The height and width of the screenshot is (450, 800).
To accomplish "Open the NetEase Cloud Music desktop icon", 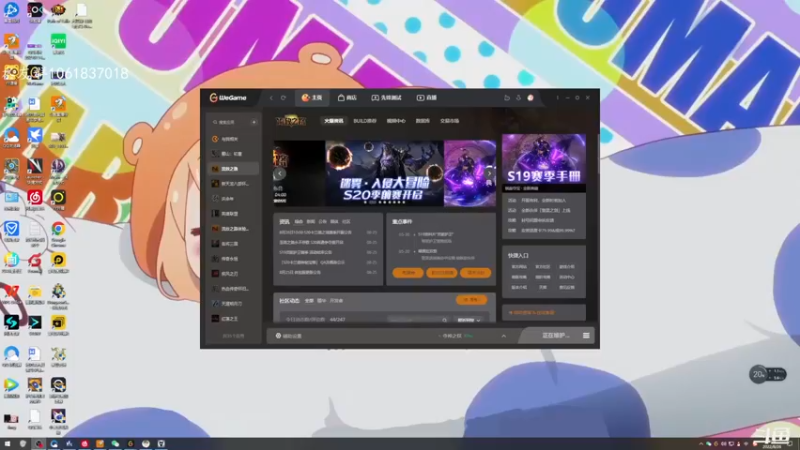I will [x=35, y=200].
